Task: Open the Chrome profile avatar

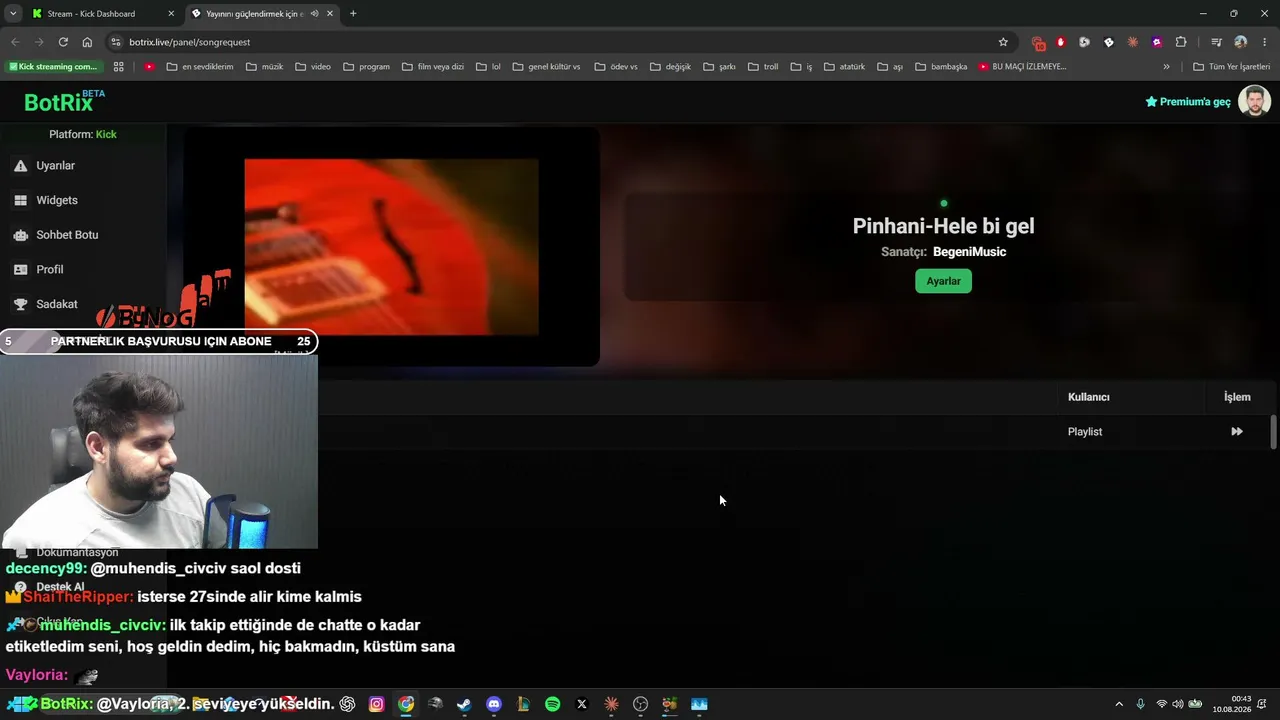Action: coord(1241,42)
